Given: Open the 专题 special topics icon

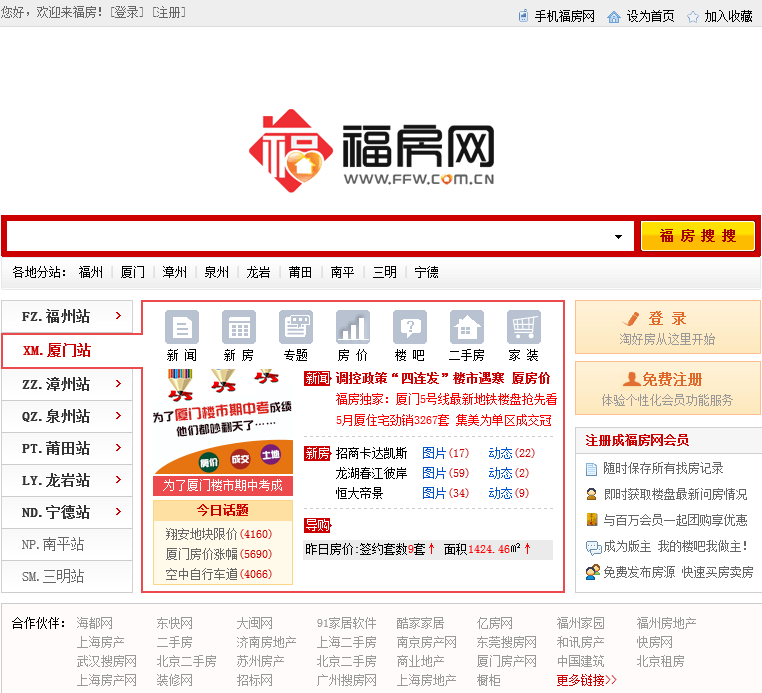Looking at the screenshot, I should coord(296,327).
